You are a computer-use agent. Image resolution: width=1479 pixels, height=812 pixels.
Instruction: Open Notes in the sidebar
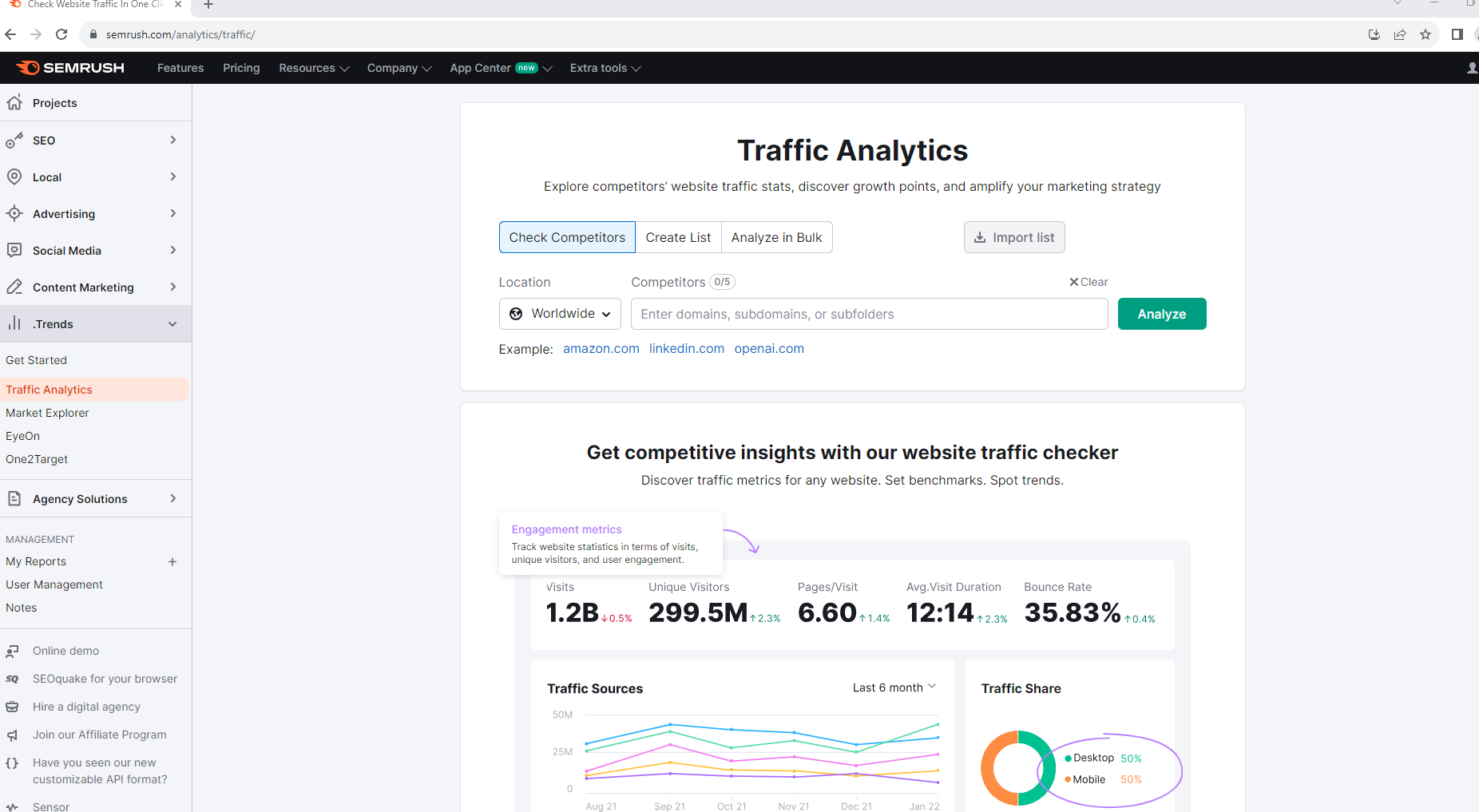(x=22, y=608)
